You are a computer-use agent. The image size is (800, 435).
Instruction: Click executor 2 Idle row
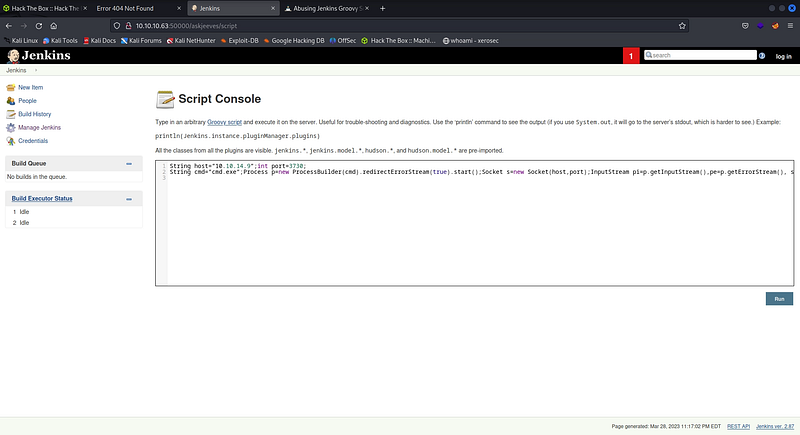73,223
